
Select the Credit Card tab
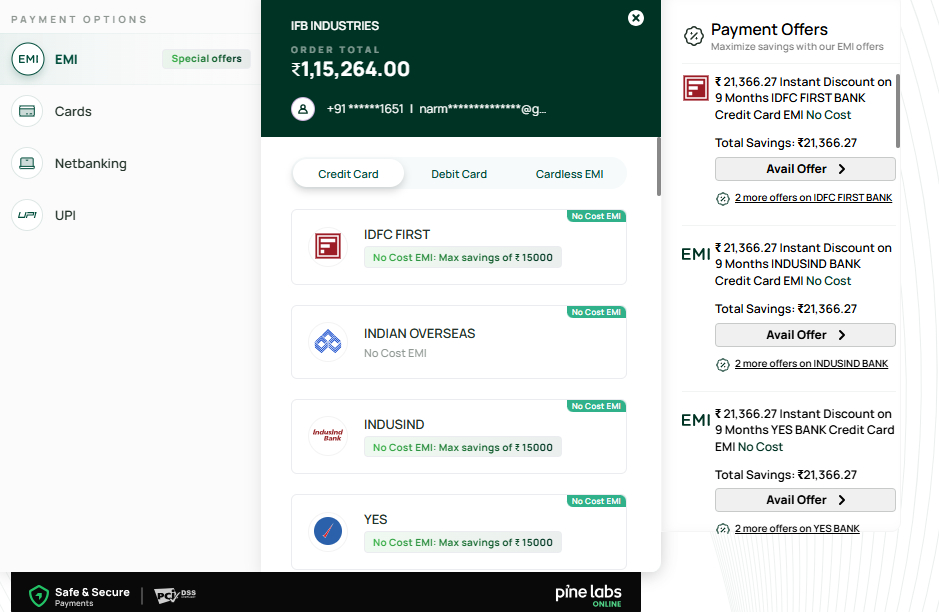point(348,174)
